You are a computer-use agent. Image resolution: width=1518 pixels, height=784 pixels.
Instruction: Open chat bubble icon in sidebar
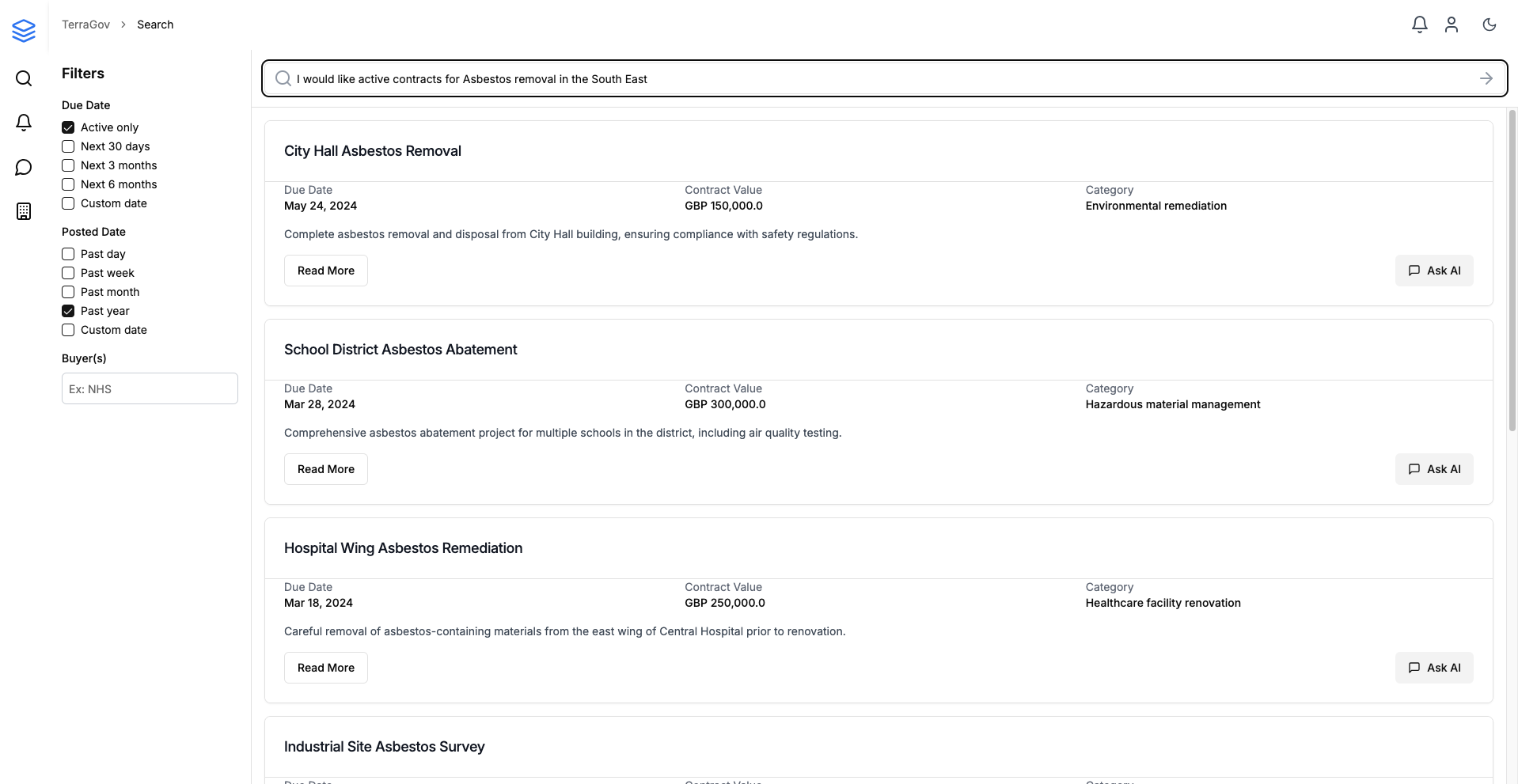tap(24, 167)
